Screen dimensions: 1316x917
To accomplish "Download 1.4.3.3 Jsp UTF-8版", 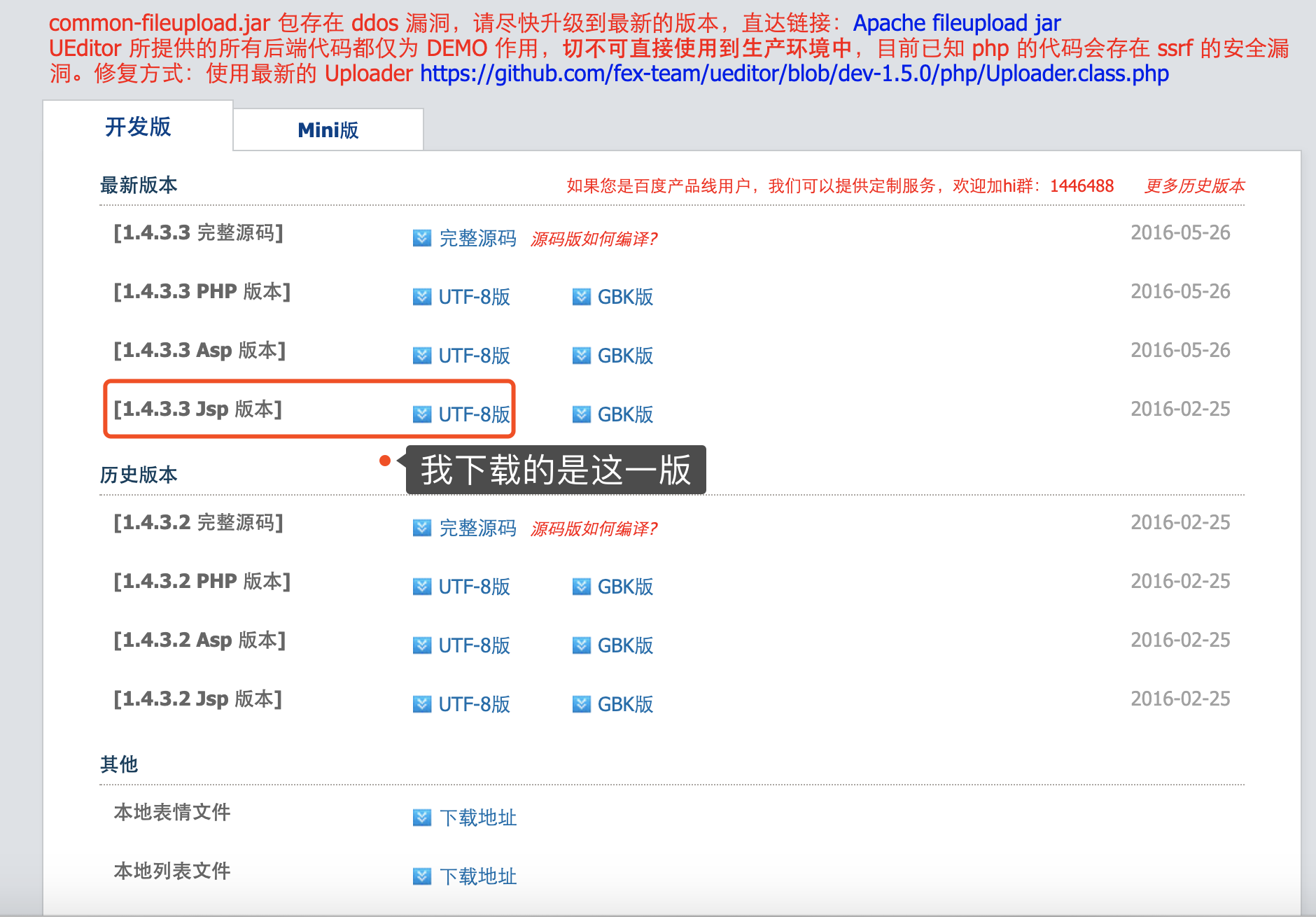I will 475,414.
